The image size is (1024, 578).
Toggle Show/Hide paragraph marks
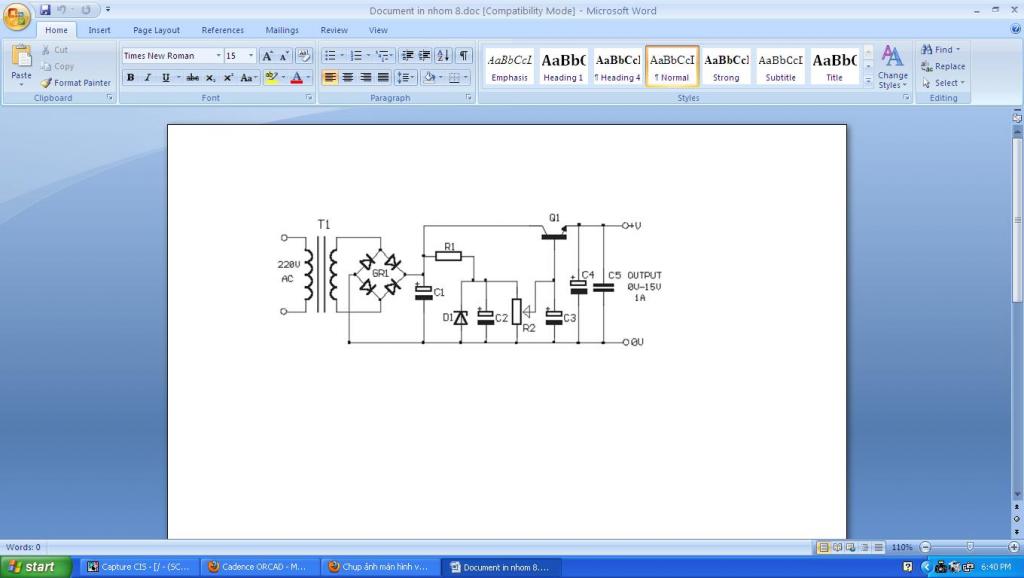click(x=464, y=56)
